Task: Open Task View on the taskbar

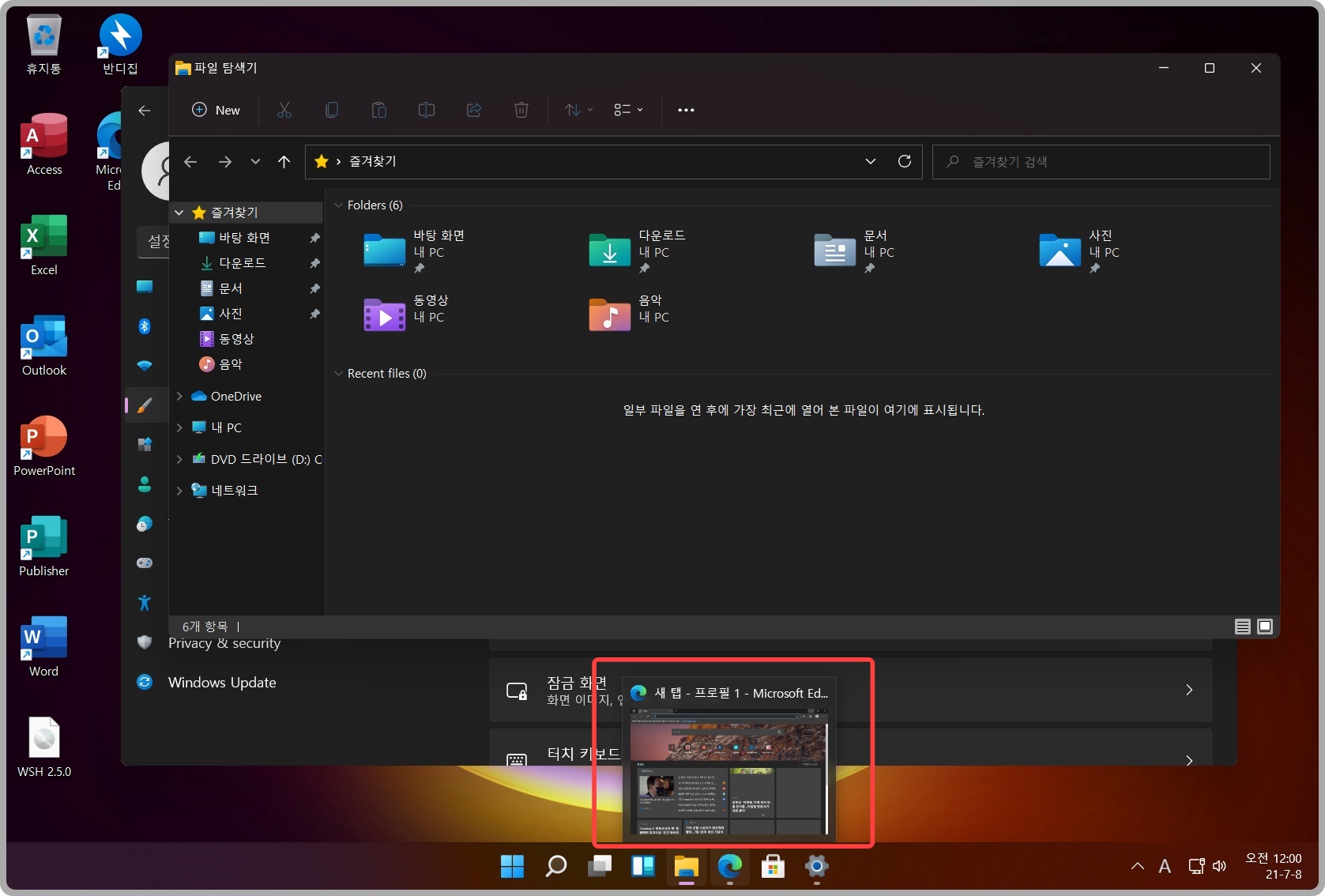Action: pos(600,867)
